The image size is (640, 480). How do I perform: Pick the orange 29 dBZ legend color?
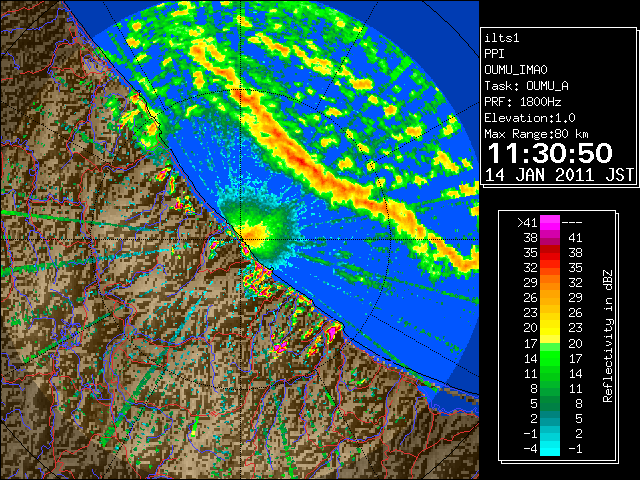pyautogui.click(x=550, y=282)
